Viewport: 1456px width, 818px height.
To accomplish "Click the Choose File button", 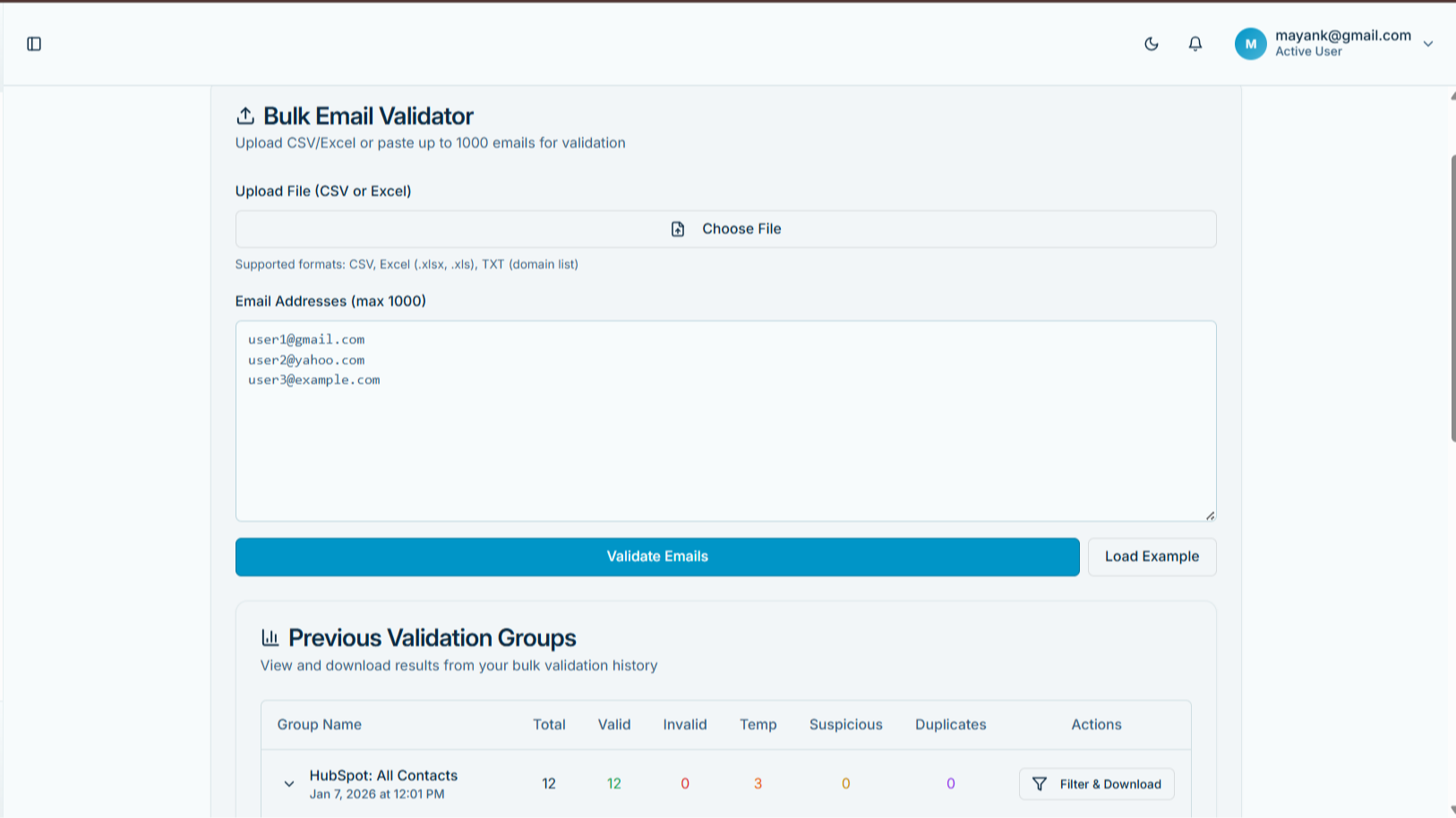I will 725,228.
